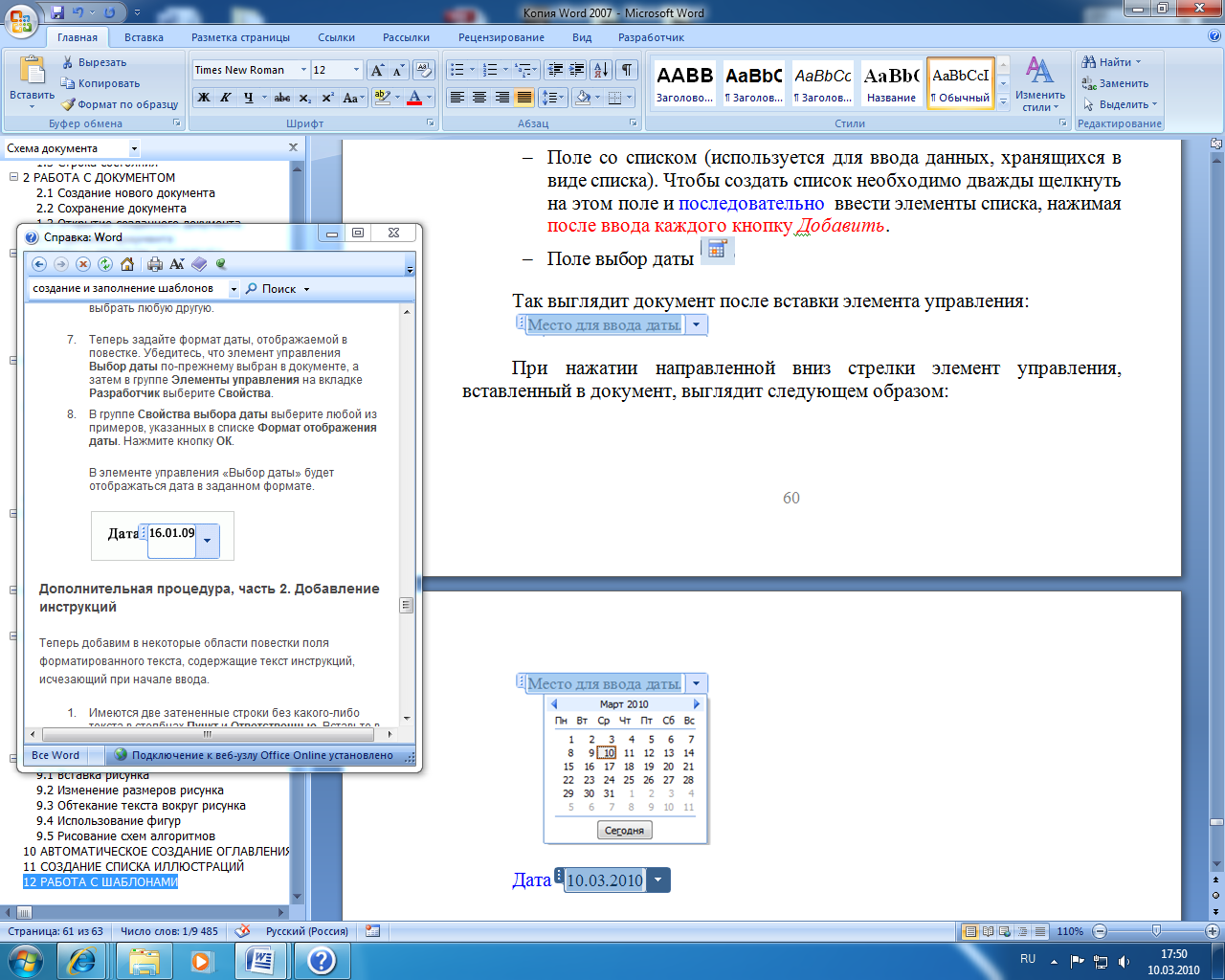The image size is (1225, 980).
Task: Align paragraph text to the left
Action: point(457,98)
